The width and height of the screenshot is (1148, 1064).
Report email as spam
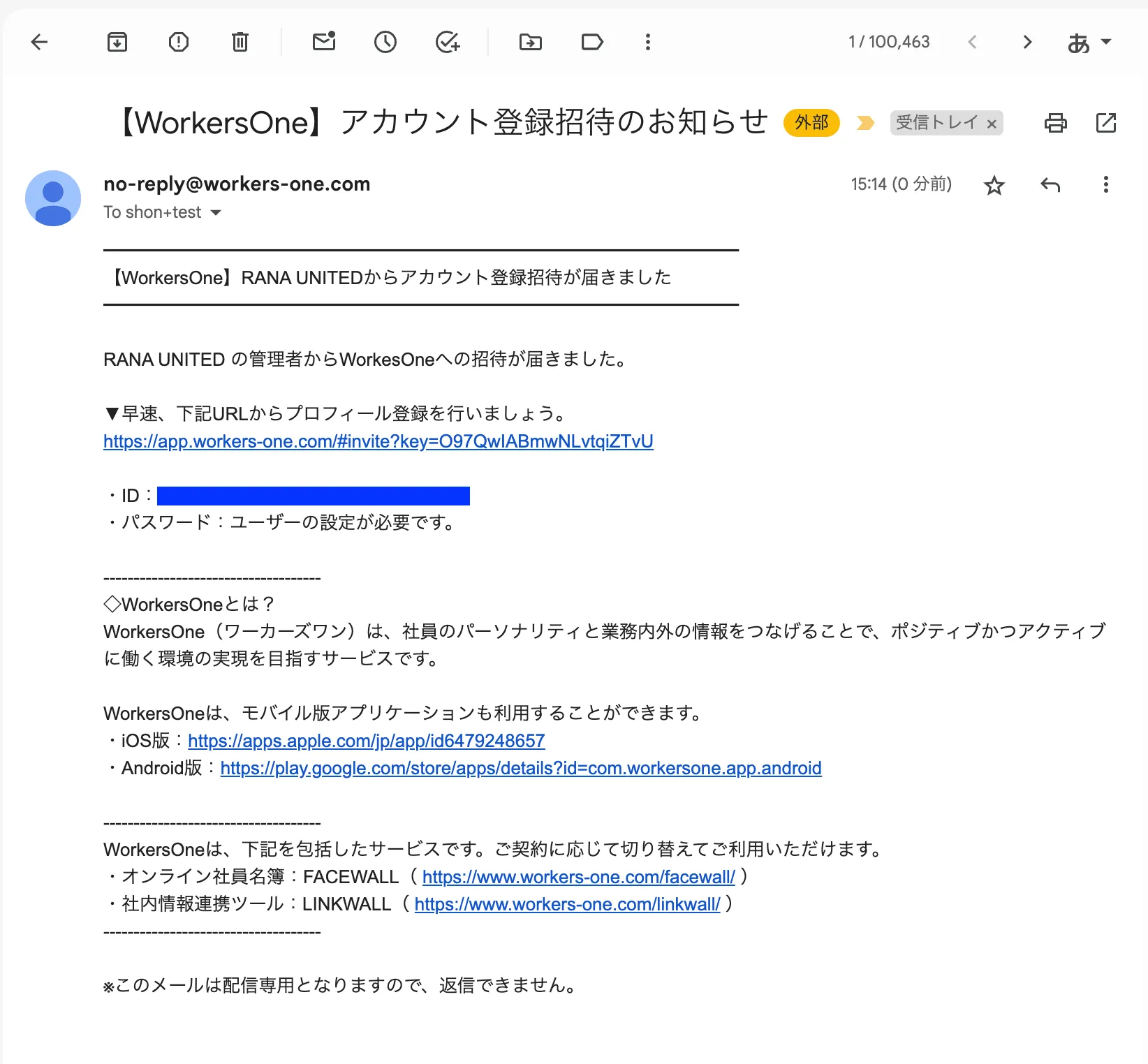179,43
